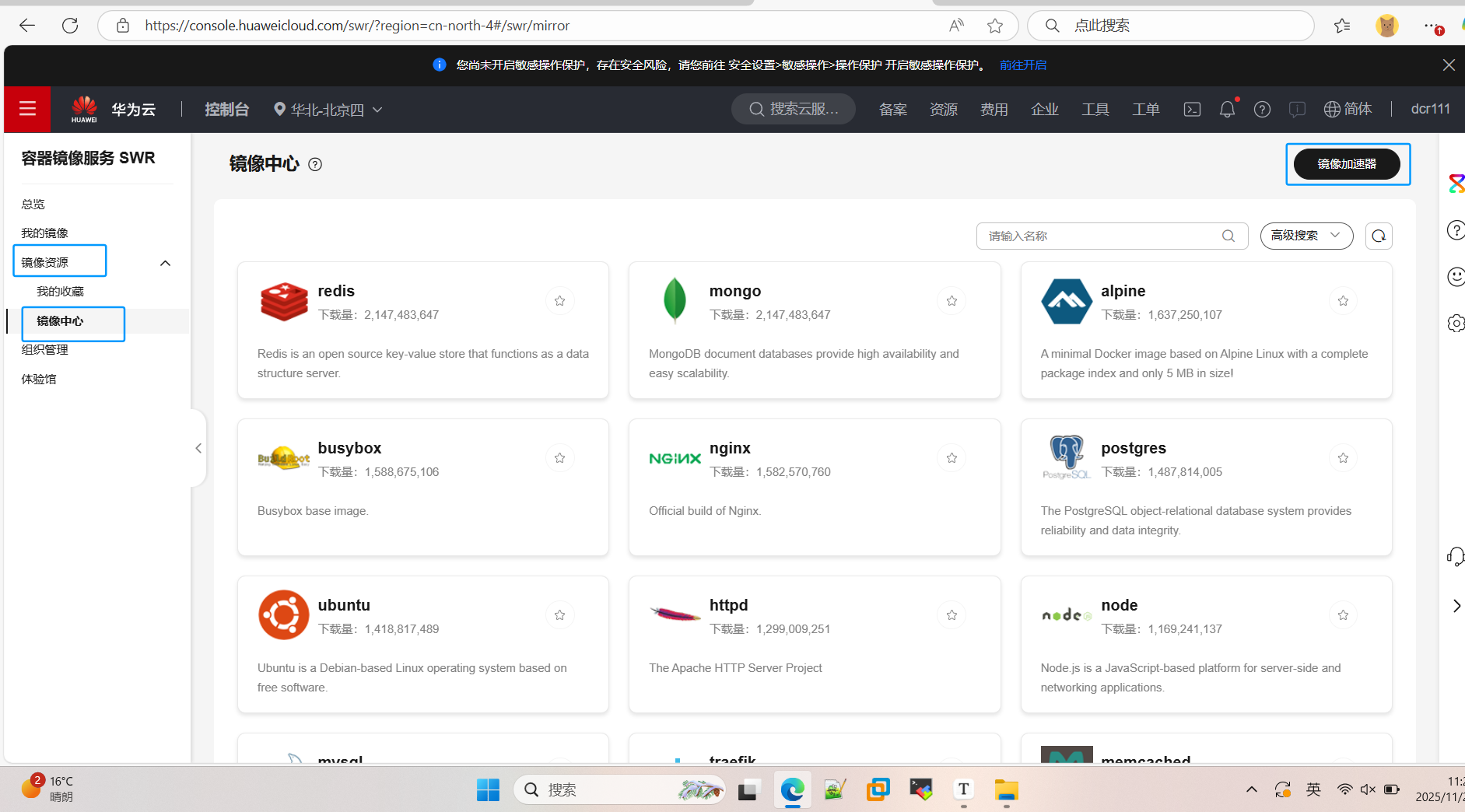Open 备案 in top navigation
Image resolution: width=1465 pixels, height=812 pixels.
point(893,110)
